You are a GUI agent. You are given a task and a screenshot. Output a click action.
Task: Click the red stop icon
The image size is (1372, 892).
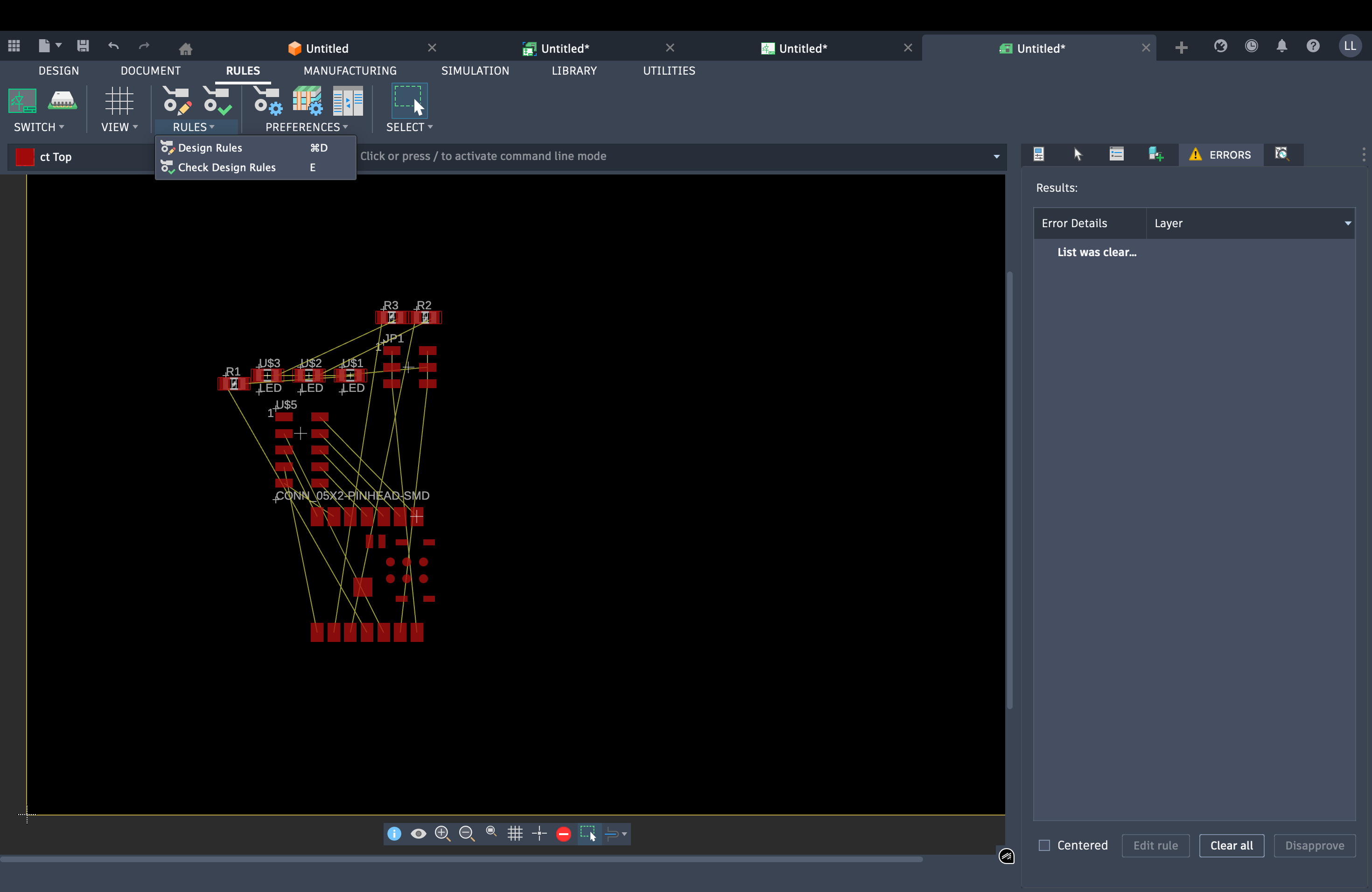(563, 833)
